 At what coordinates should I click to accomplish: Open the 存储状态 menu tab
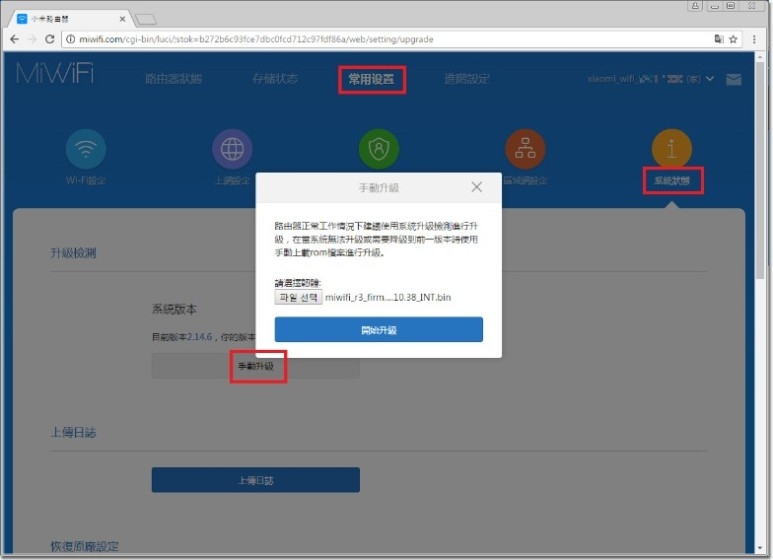274,79
